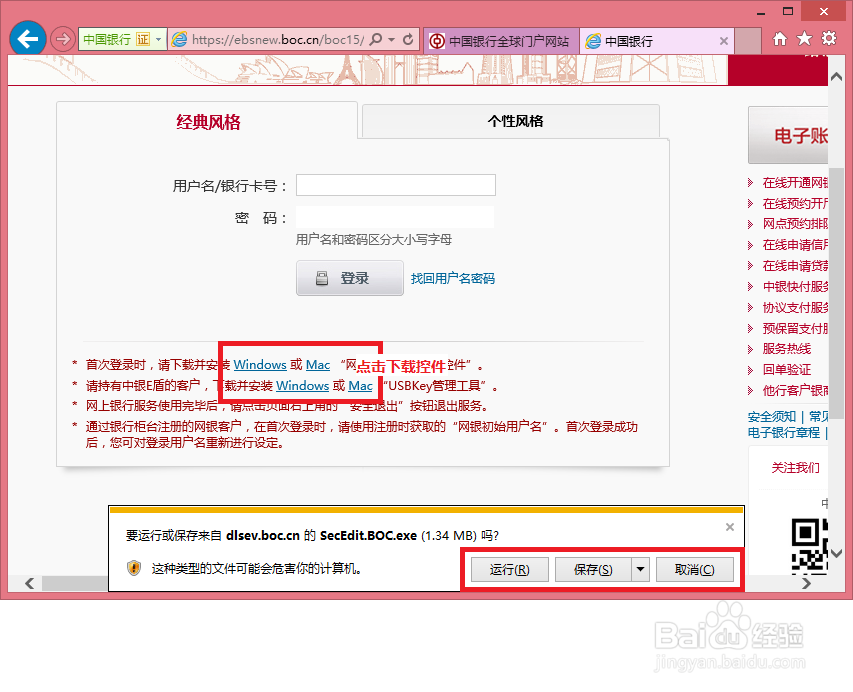The height and width of the screenshot is (692, 853).
Task: Open the Tools gear icon
Action: click(x=829, y=39)
